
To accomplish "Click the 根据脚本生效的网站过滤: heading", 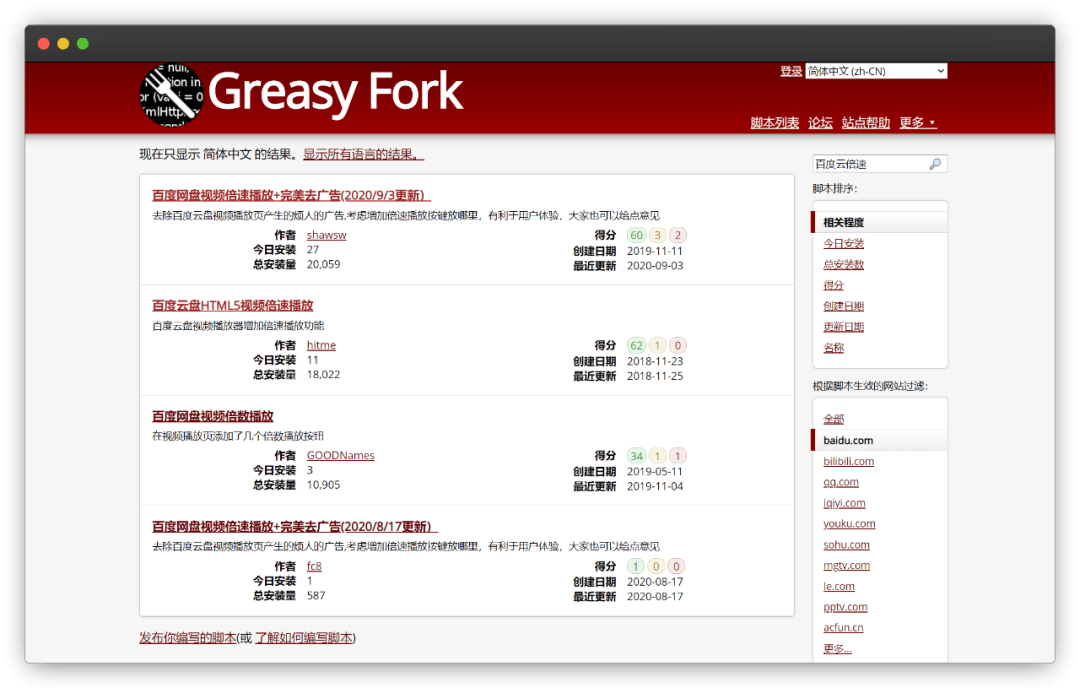I will (869, 386).
